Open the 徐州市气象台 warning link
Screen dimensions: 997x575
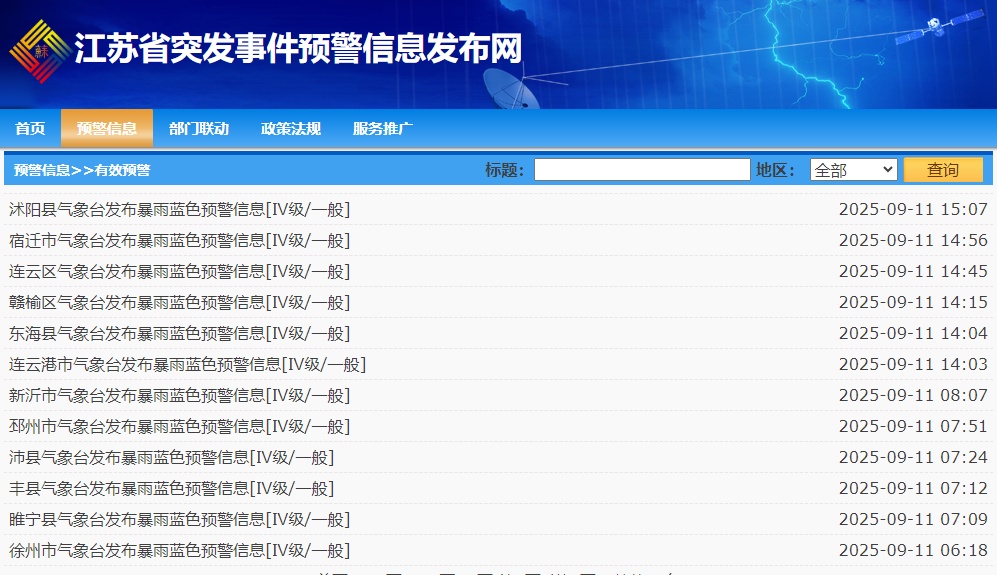[179, 550]
